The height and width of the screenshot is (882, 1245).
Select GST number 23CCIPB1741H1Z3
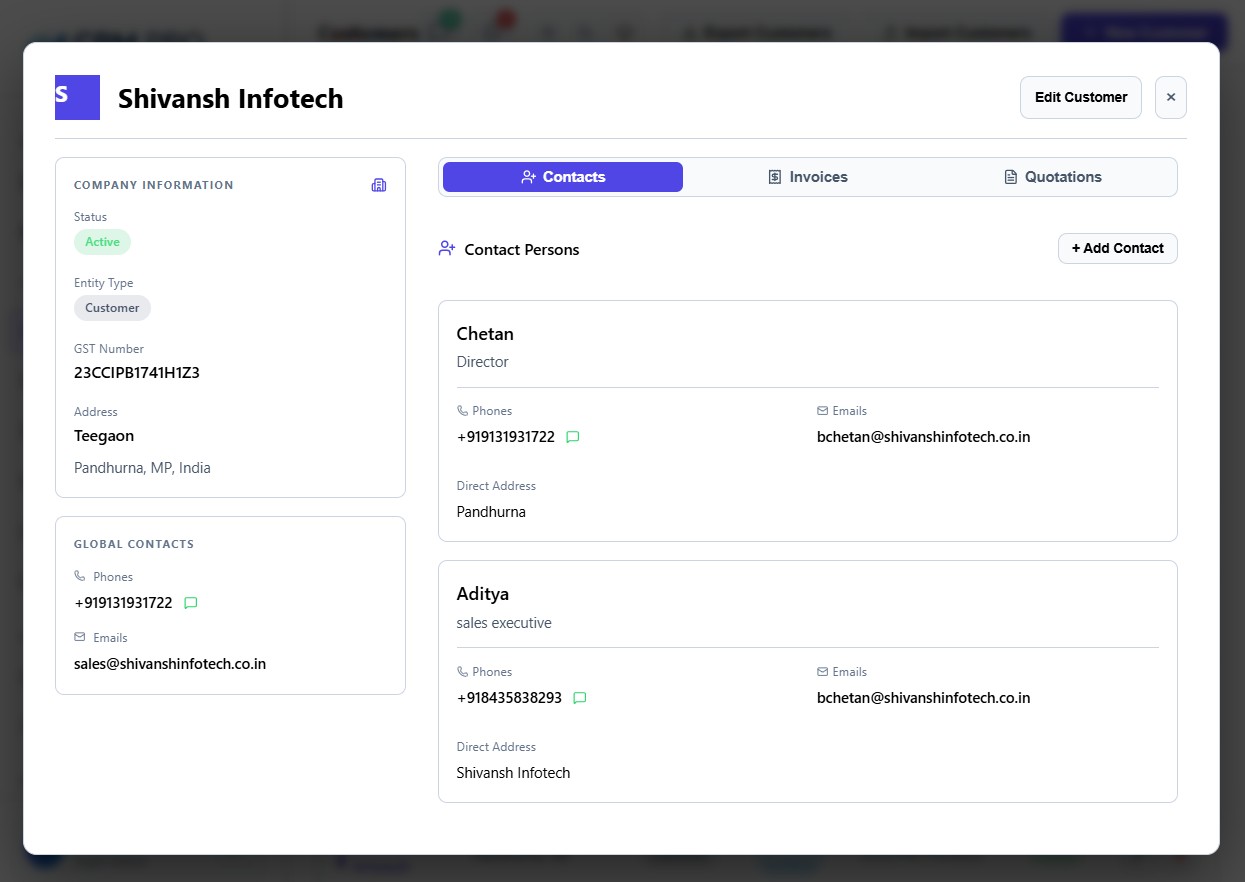(x=137, y=373)
